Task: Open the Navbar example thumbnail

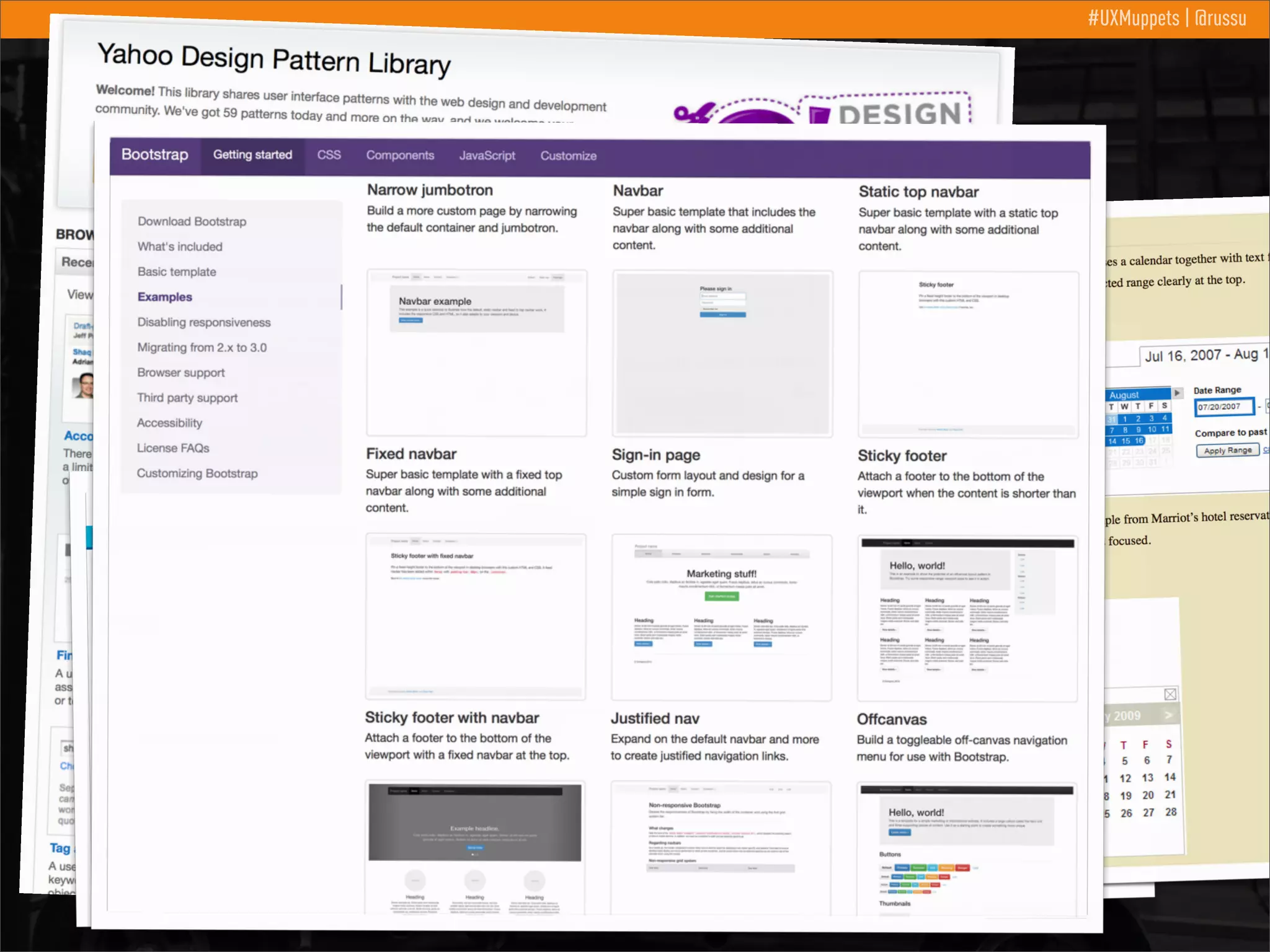Action: coord(476,352)
